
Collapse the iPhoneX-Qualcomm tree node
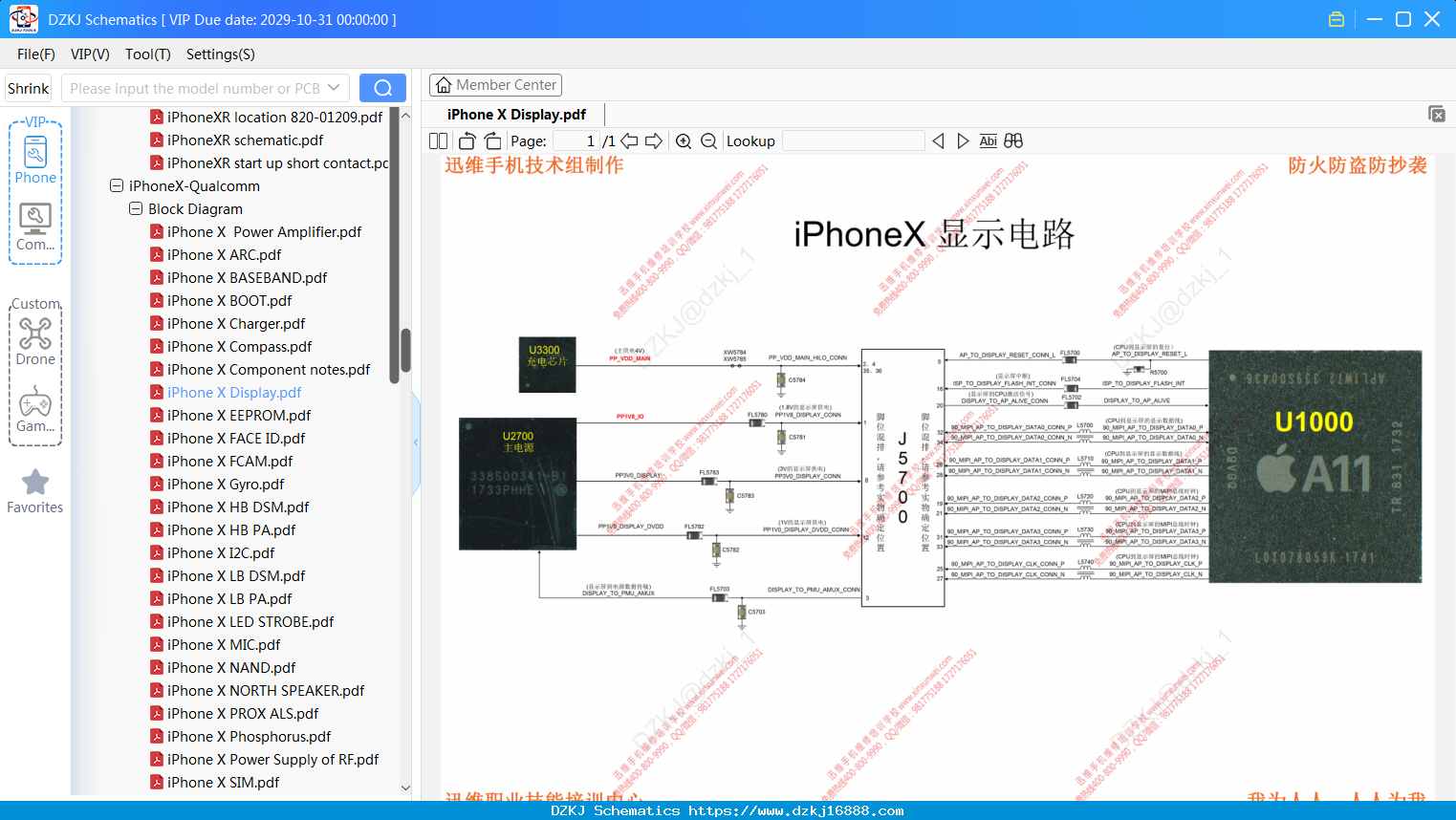(x=117, y=185)
